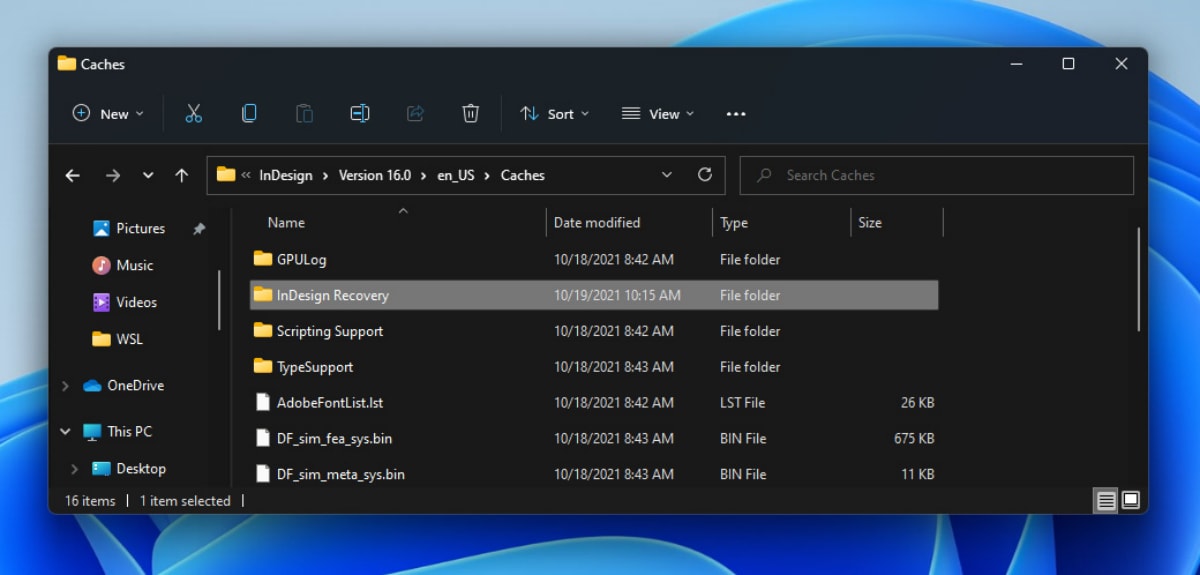This screenshot has height=575, width=1200.
Task: Click the 10/19/2021 10:15 AM date
Action: [x=617, y=295]
